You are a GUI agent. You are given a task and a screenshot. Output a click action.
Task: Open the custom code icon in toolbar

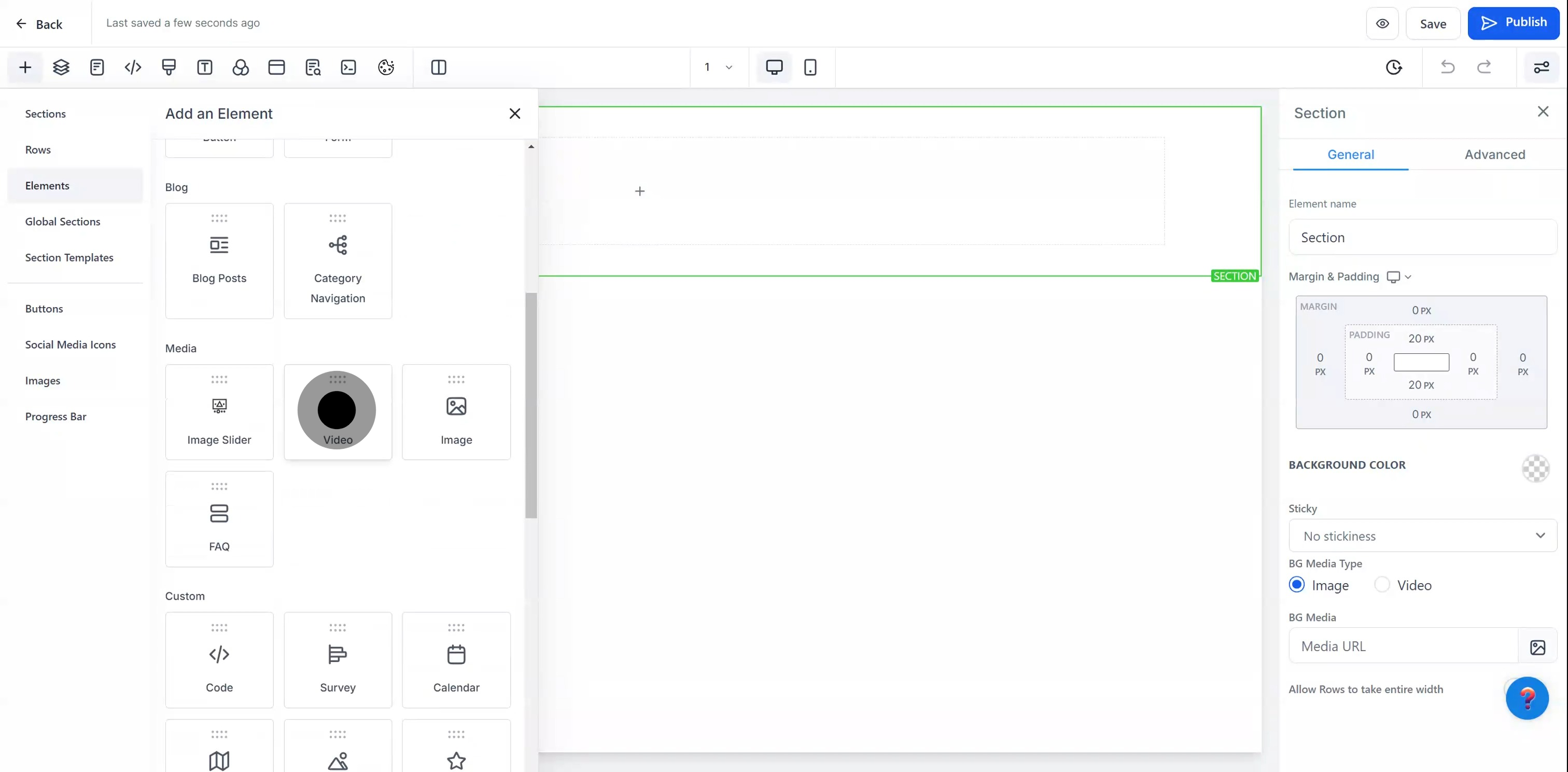(x=133, y=67)
